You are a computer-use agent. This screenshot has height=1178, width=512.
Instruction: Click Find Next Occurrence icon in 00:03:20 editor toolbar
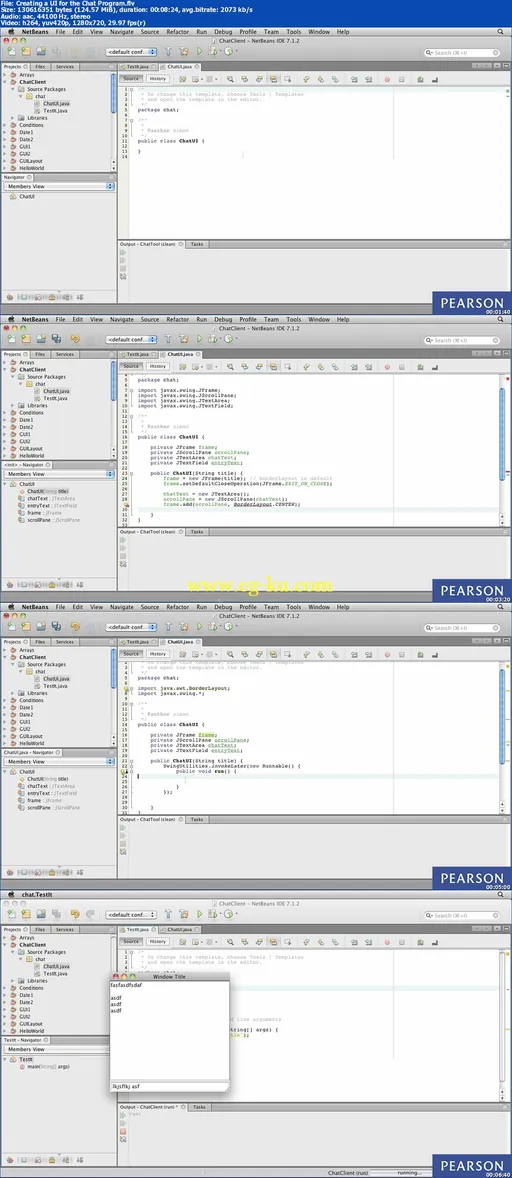(x=258, y=367)
